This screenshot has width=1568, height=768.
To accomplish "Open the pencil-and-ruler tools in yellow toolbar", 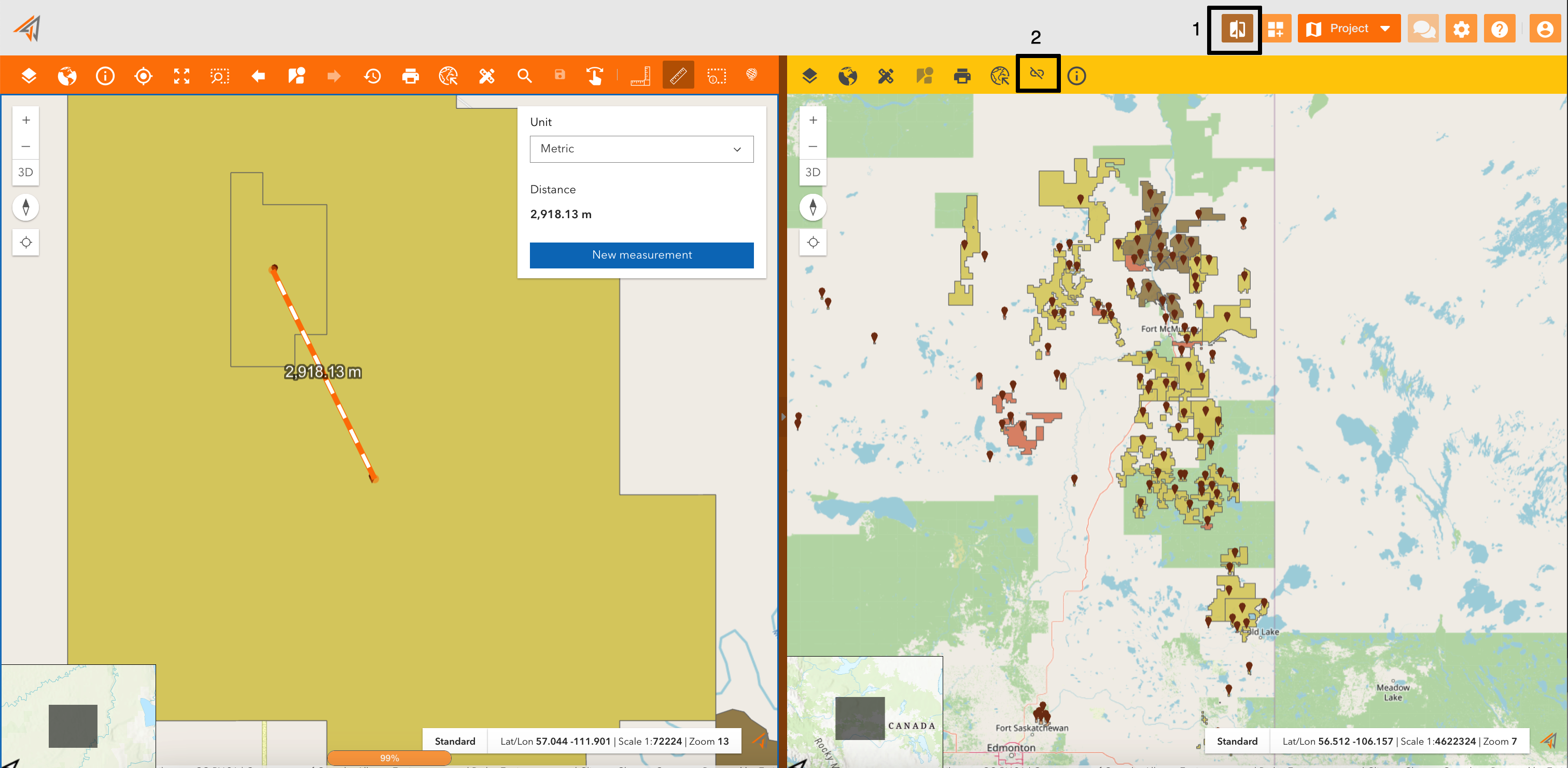I will (886, 76).
